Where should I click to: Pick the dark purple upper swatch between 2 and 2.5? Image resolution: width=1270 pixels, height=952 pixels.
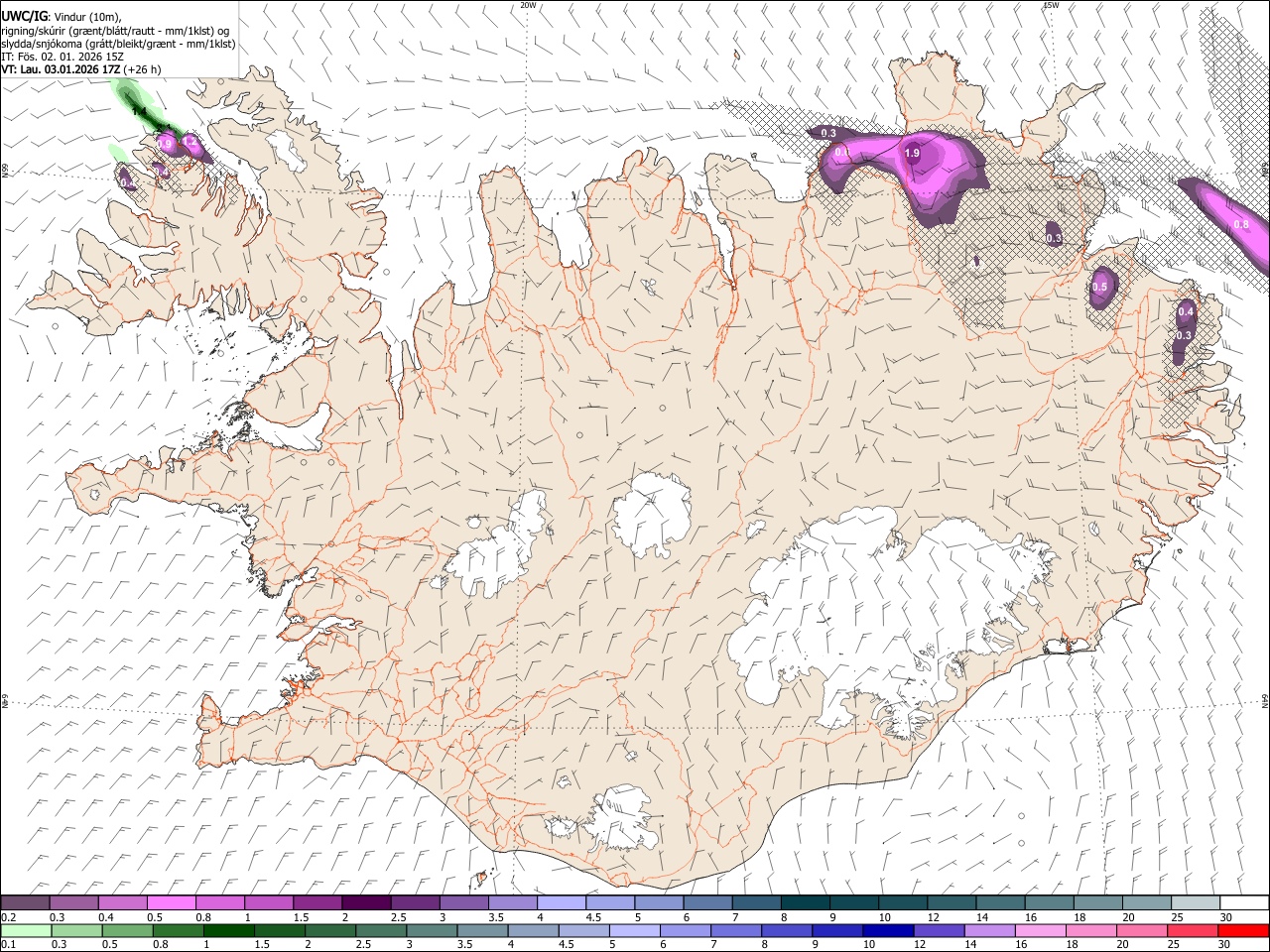tap(366, 903)
